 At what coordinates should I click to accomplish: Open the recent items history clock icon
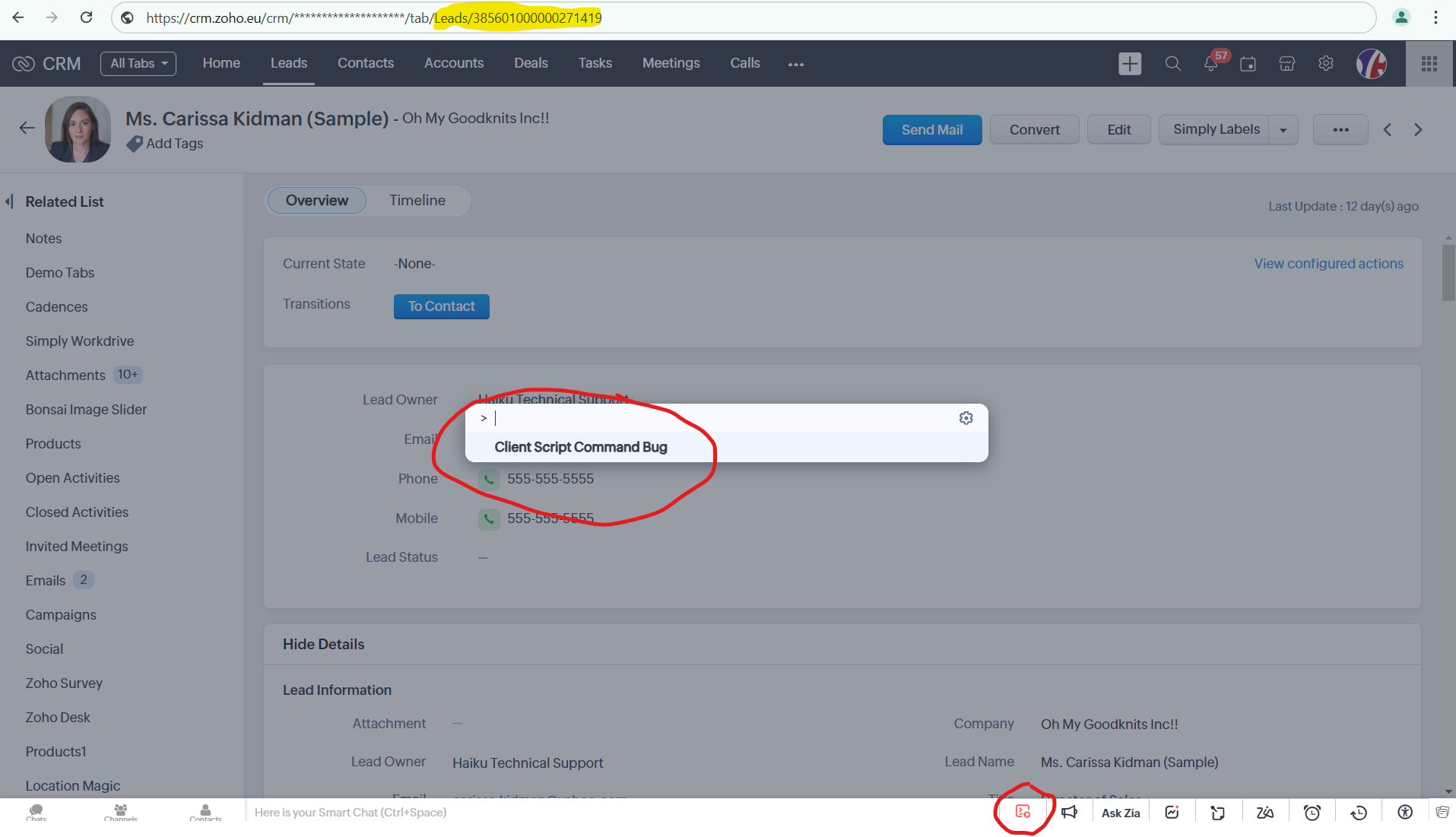pyautogui.click(x=1359, y=813)
